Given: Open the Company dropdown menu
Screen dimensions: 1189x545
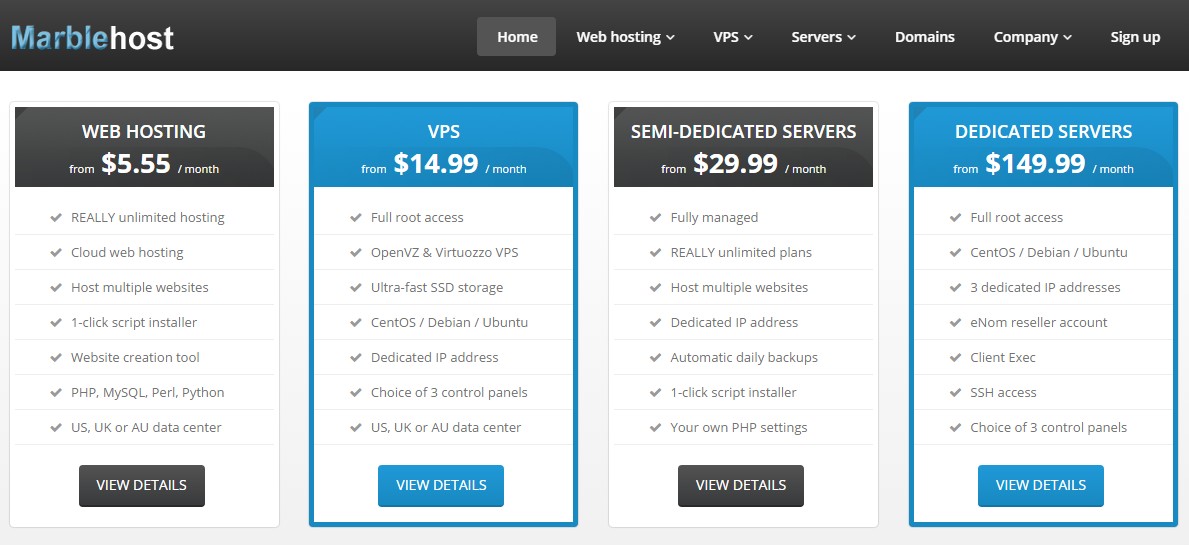Looking at the screenshot, I should [x=1032, y=37].
